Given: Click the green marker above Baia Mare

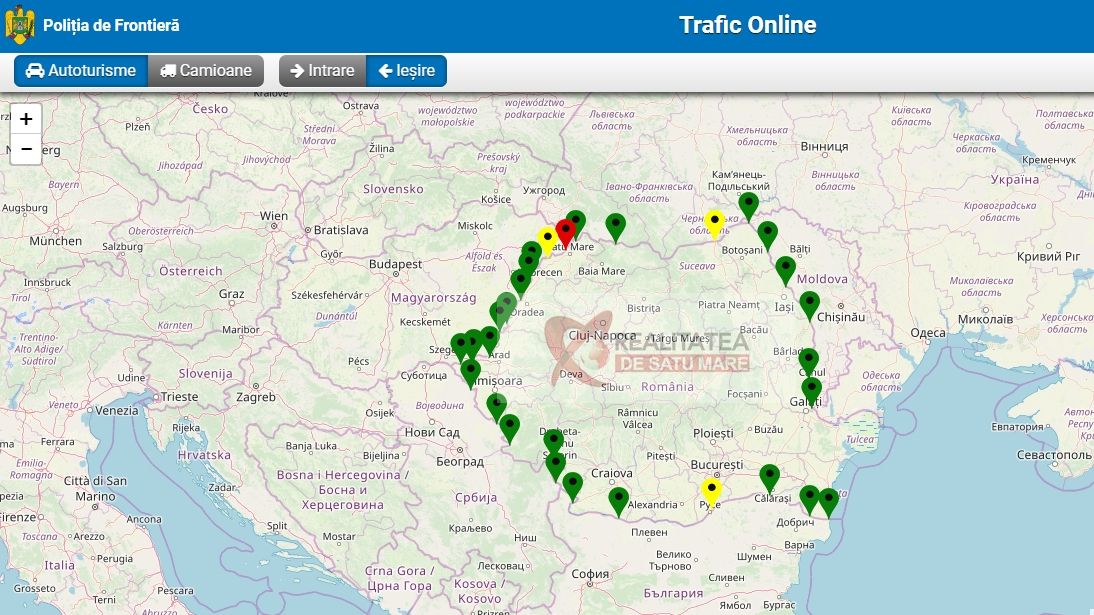Looking at the screenshot, I should (616, 226).
